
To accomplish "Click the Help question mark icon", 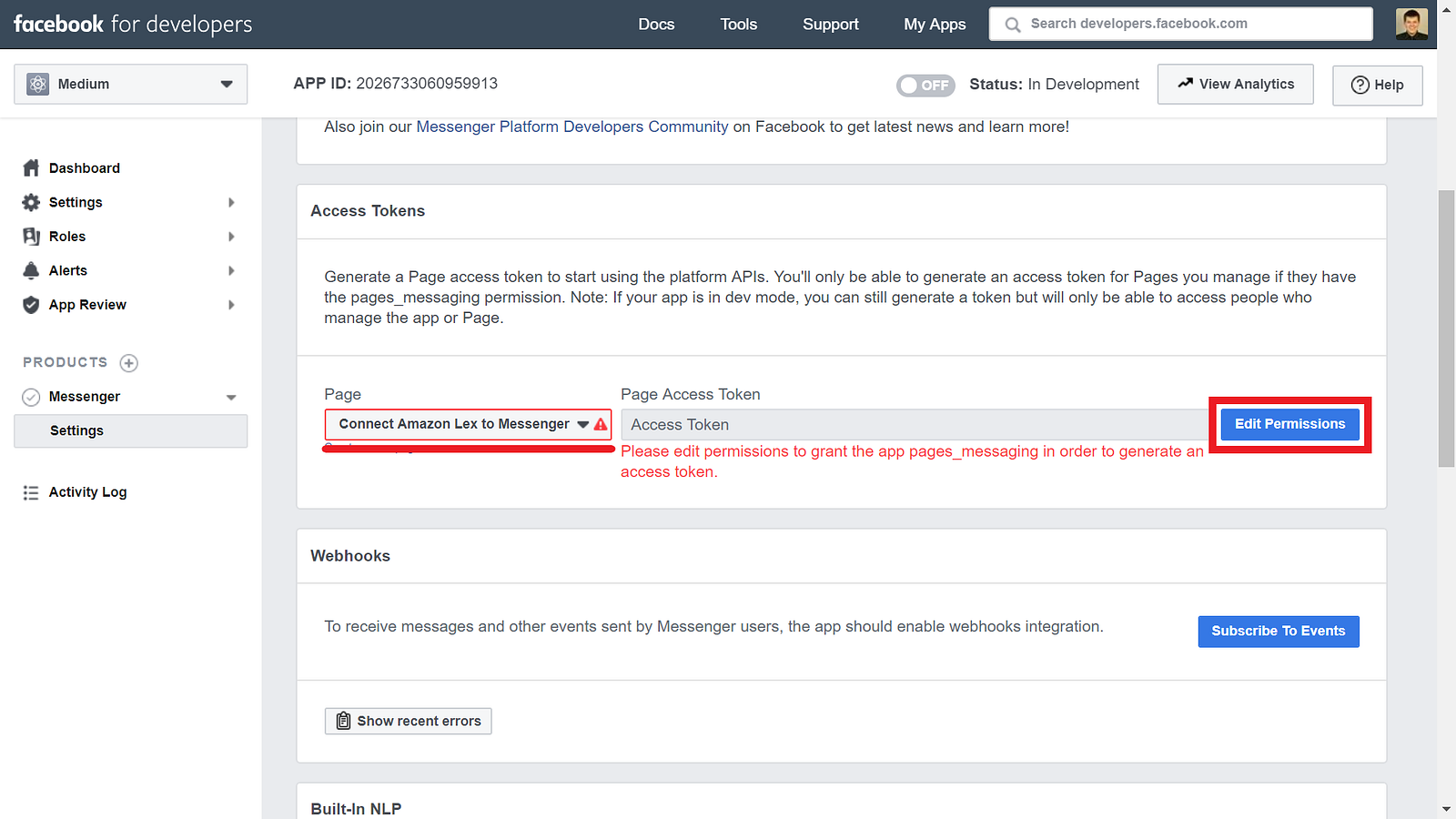I will click(1360, 85).
